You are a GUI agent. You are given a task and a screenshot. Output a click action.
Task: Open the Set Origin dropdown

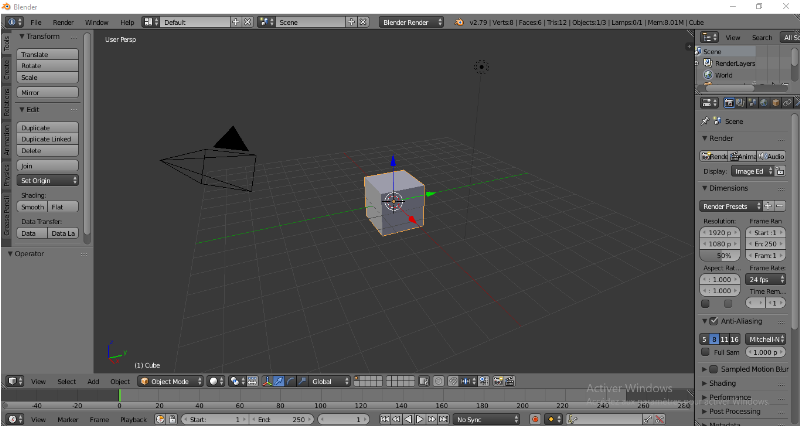coord(48,180)
